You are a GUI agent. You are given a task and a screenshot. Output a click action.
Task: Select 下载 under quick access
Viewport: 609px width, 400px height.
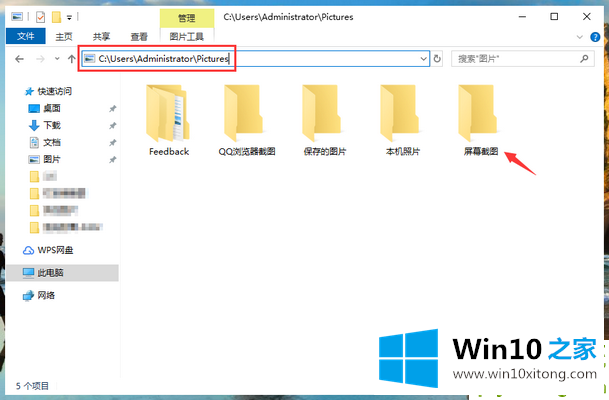[x=51, y=125]
